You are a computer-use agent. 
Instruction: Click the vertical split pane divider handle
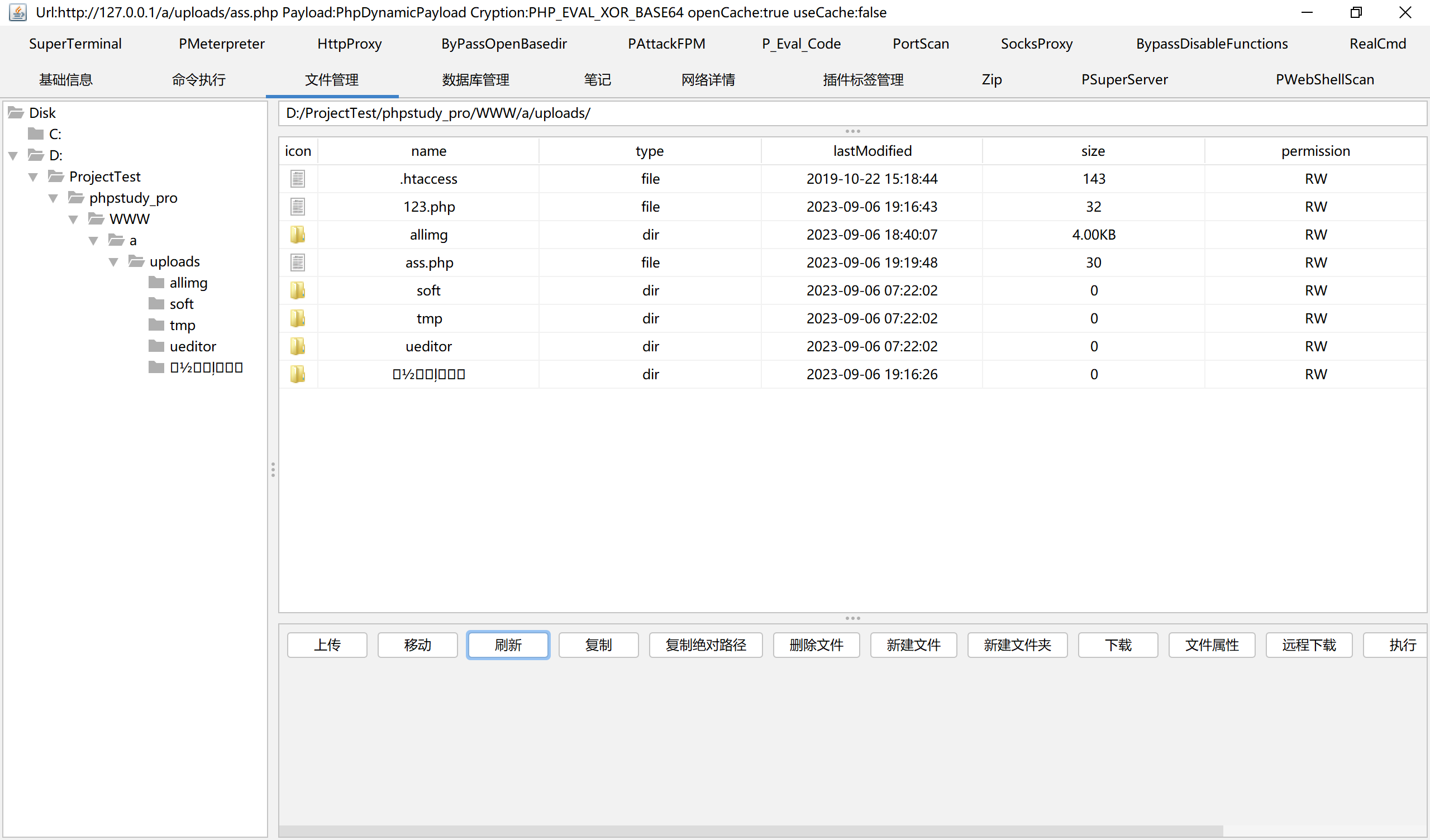(273, 469)
